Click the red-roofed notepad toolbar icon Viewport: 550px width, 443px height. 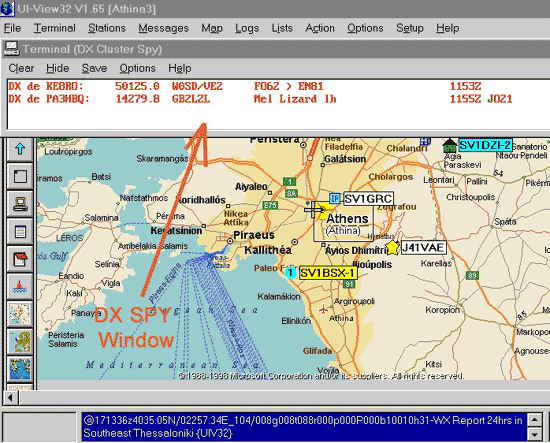20,259
